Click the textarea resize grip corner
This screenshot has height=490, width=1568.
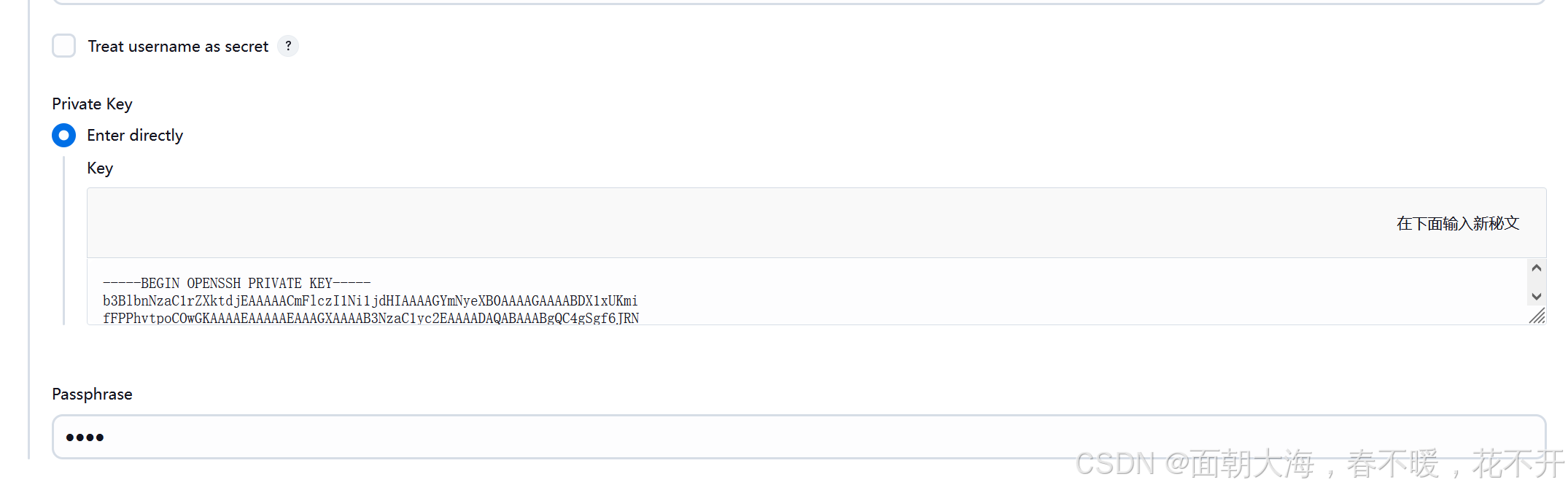click(1537, 316)
